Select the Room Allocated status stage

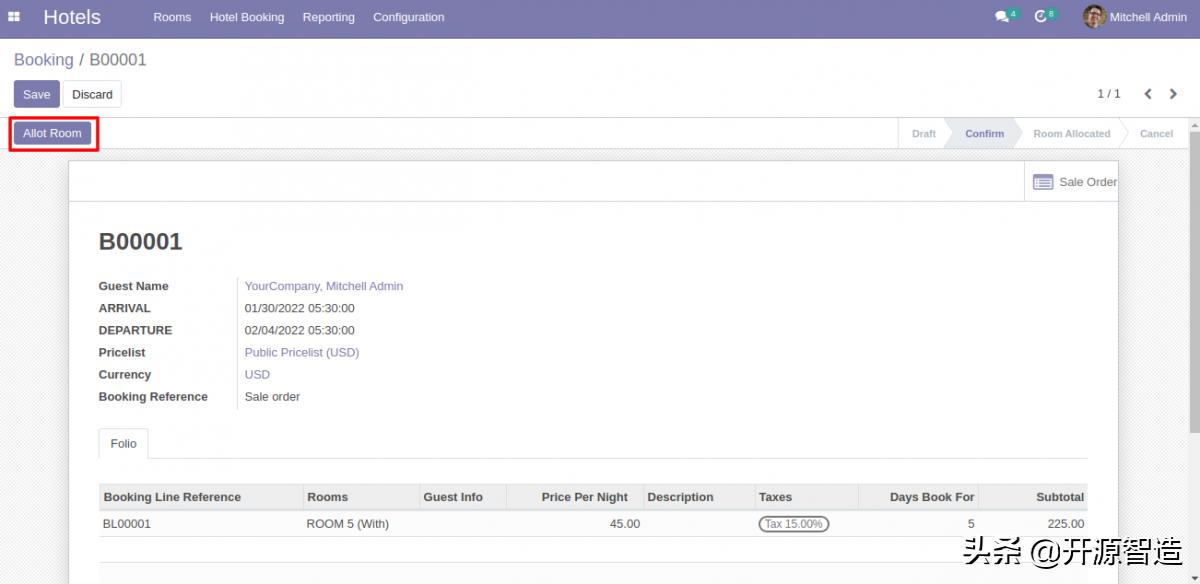(1071, 134)
